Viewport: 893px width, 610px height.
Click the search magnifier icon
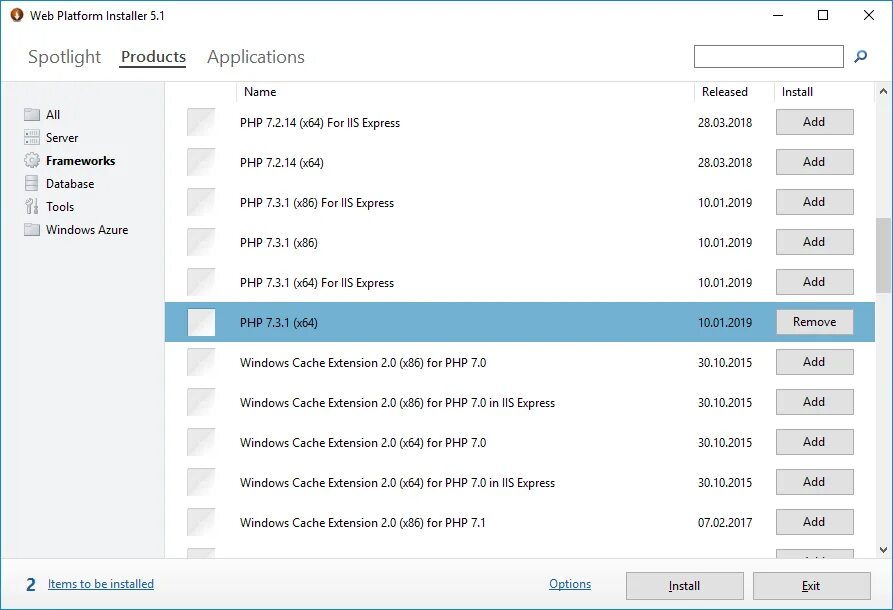(861, 56)
